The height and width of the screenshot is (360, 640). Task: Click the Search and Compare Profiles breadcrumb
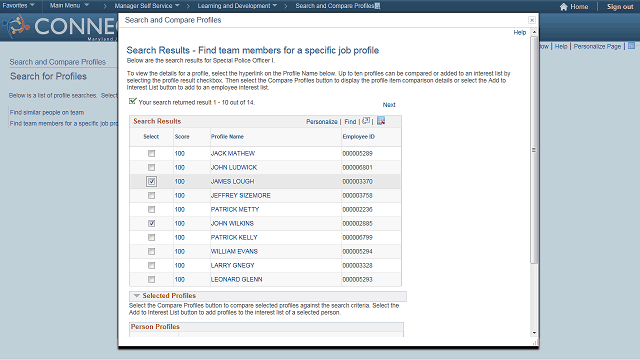pos(335,6)
